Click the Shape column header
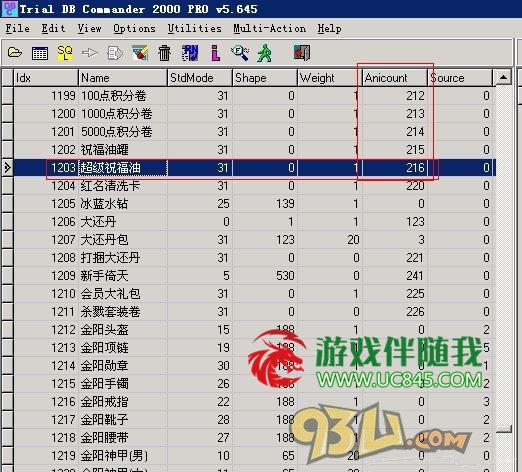Viewport: 522px width, 472px height. click(265, 78)
